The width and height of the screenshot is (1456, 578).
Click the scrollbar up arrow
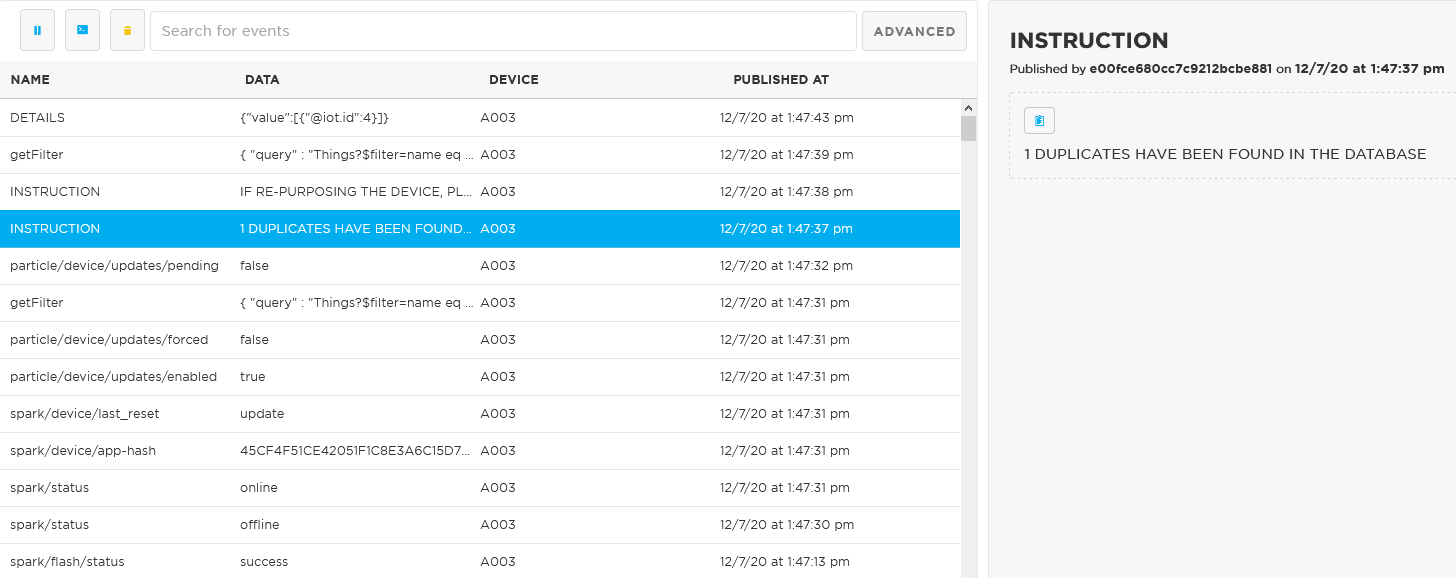pos(968,107)
